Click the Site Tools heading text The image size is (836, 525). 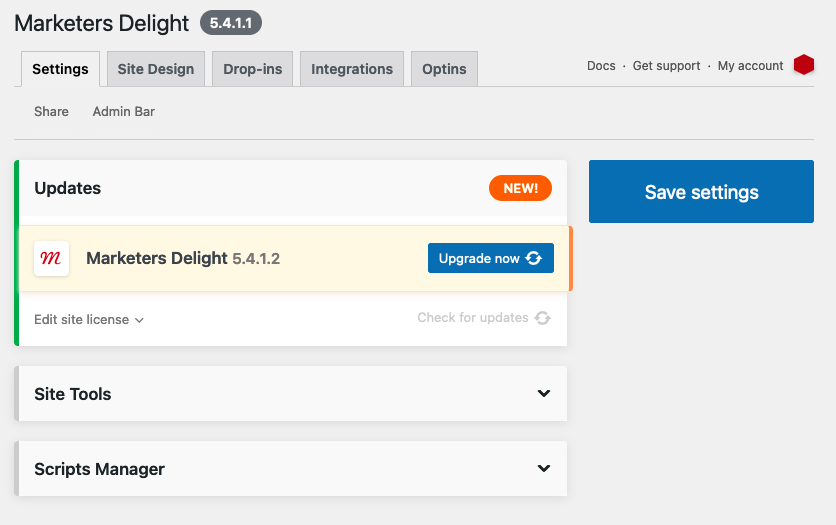(73, 394)
